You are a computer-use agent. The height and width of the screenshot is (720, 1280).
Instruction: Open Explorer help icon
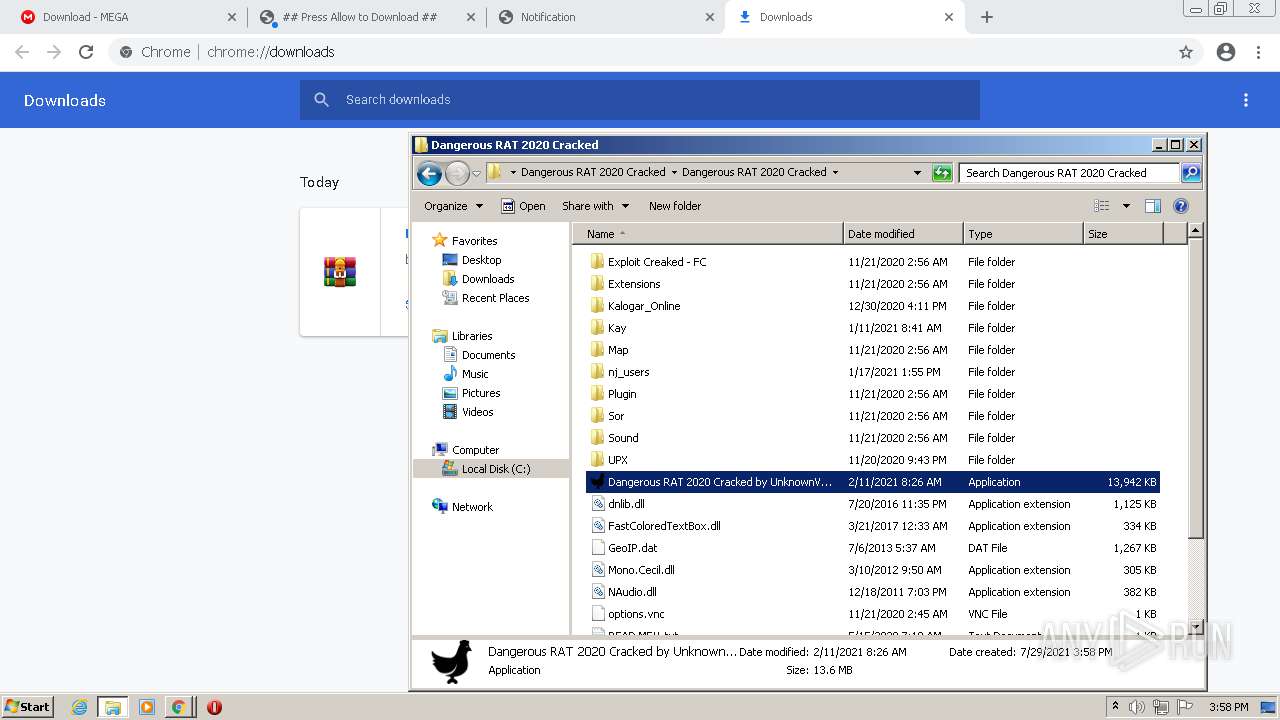point(1181,206)
